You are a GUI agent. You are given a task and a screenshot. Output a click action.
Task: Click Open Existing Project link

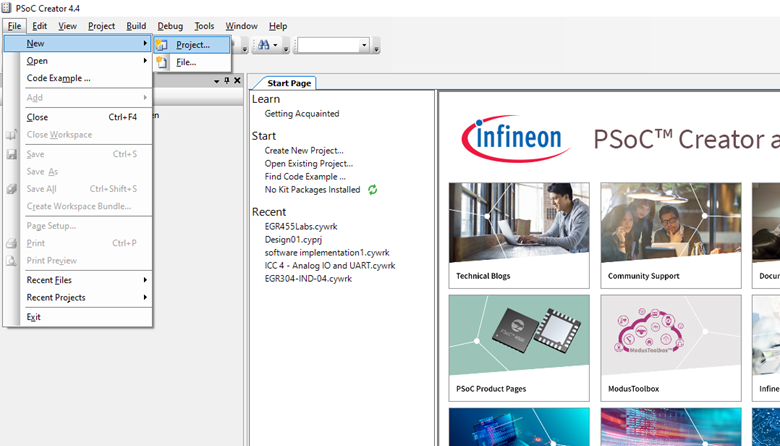click(x=309, y=164)
